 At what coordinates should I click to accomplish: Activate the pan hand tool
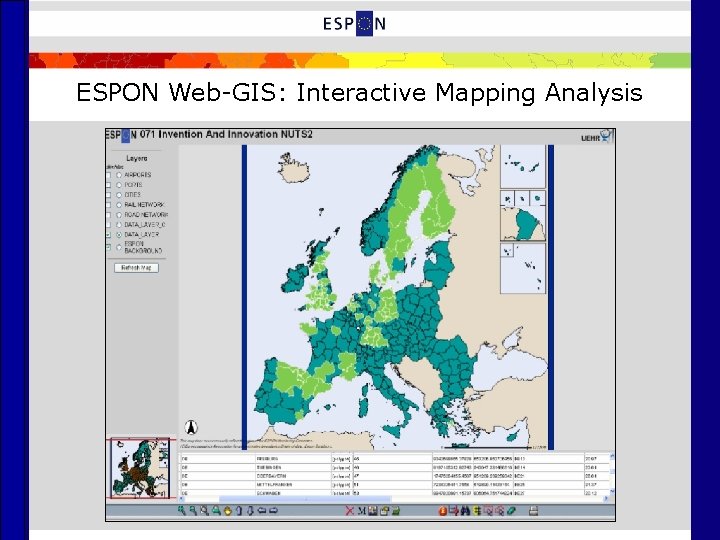[228, 510]
